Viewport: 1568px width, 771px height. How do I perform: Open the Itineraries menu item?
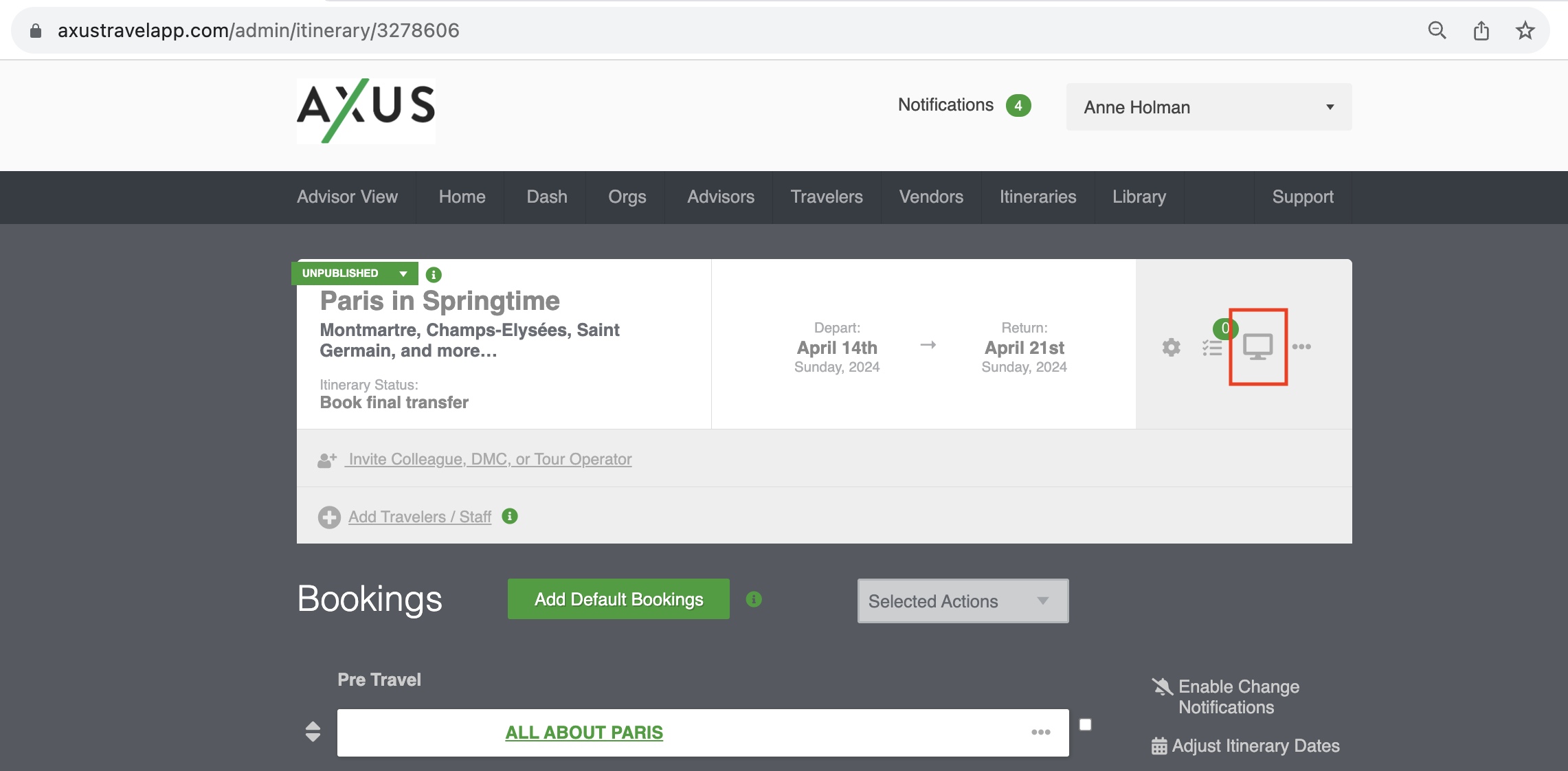click(x=1038, y=197)
